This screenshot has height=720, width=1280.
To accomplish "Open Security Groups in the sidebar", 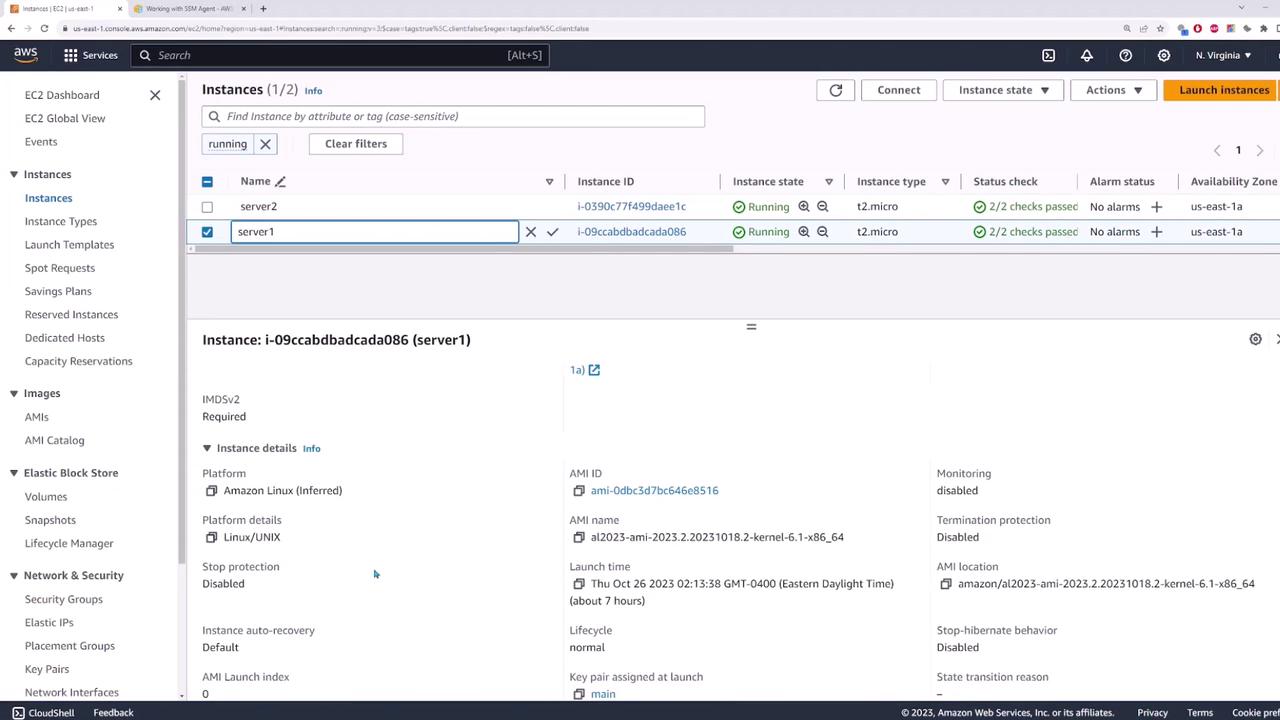I will pos(64,600).
